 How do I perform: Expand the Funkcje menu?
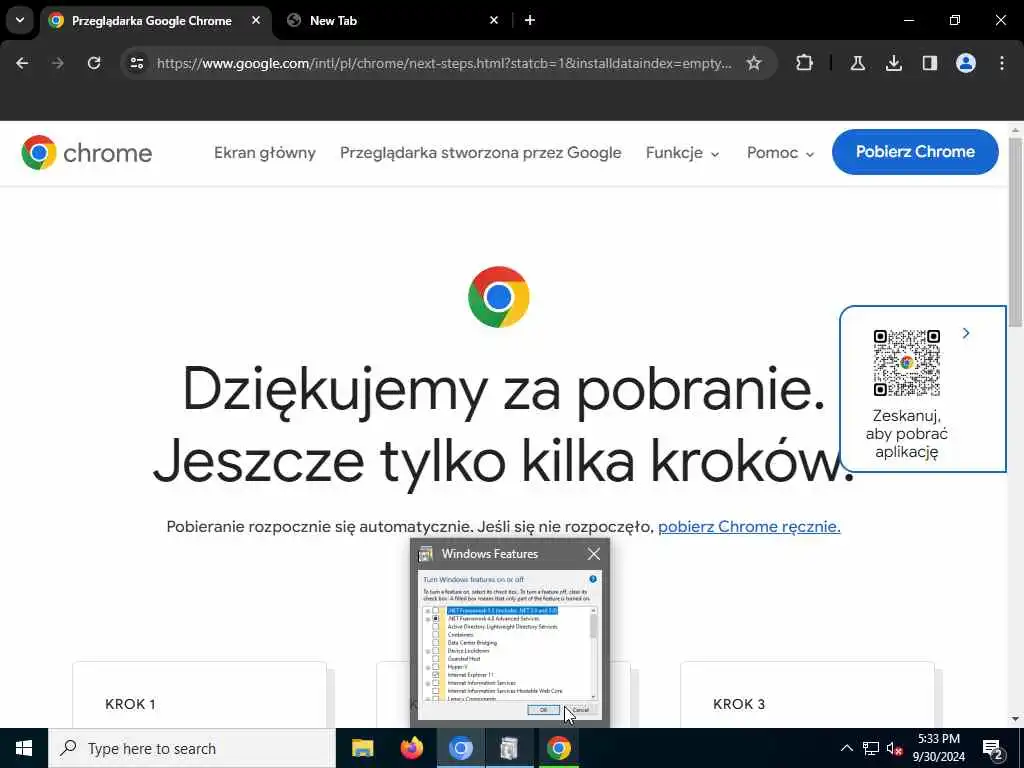682,153
